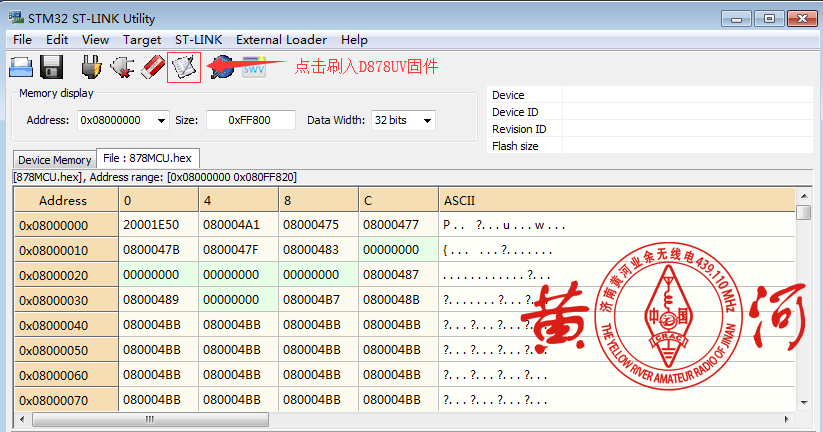This screenshot has width=823, height=432.
Task: Switch to the Device Memory tab
Action: tap(55, 160)
